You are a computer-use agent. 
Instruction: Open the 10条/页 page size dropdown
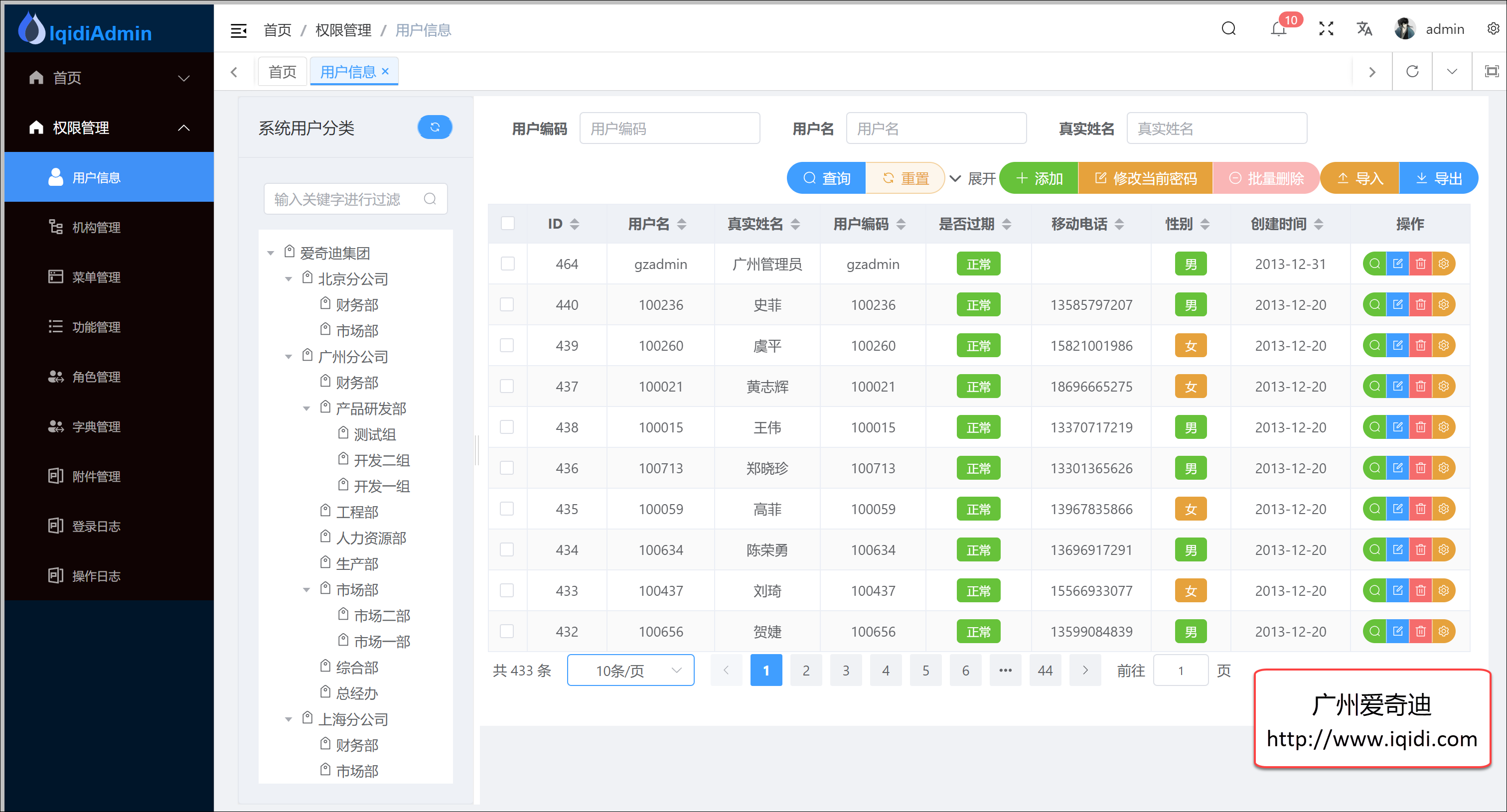[x=630, y=671]
